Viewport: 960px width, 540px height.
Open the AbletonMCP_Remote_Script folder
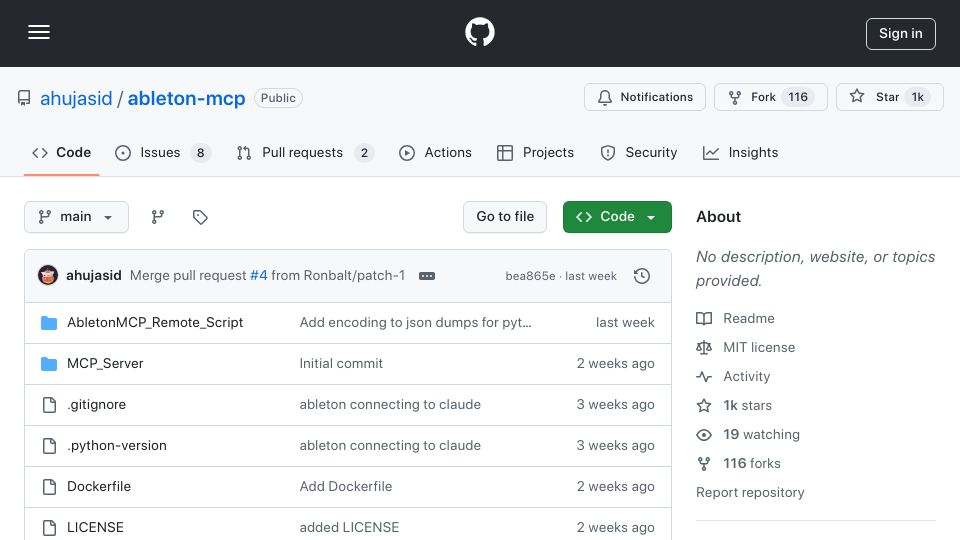[x=155, y=323]
